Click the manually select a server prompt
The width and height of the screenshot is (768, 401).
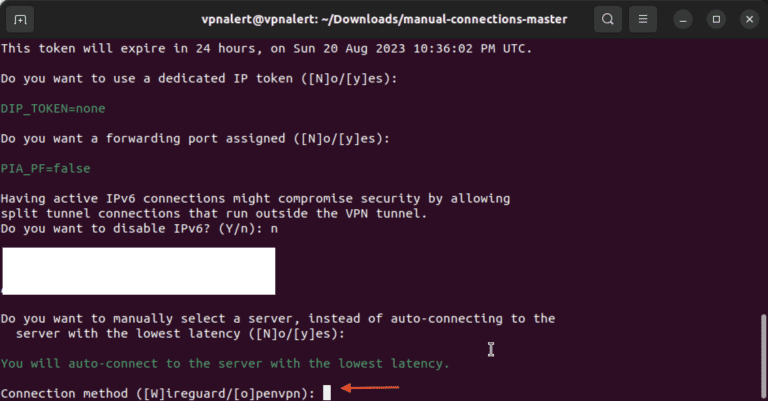click(278, 318)
